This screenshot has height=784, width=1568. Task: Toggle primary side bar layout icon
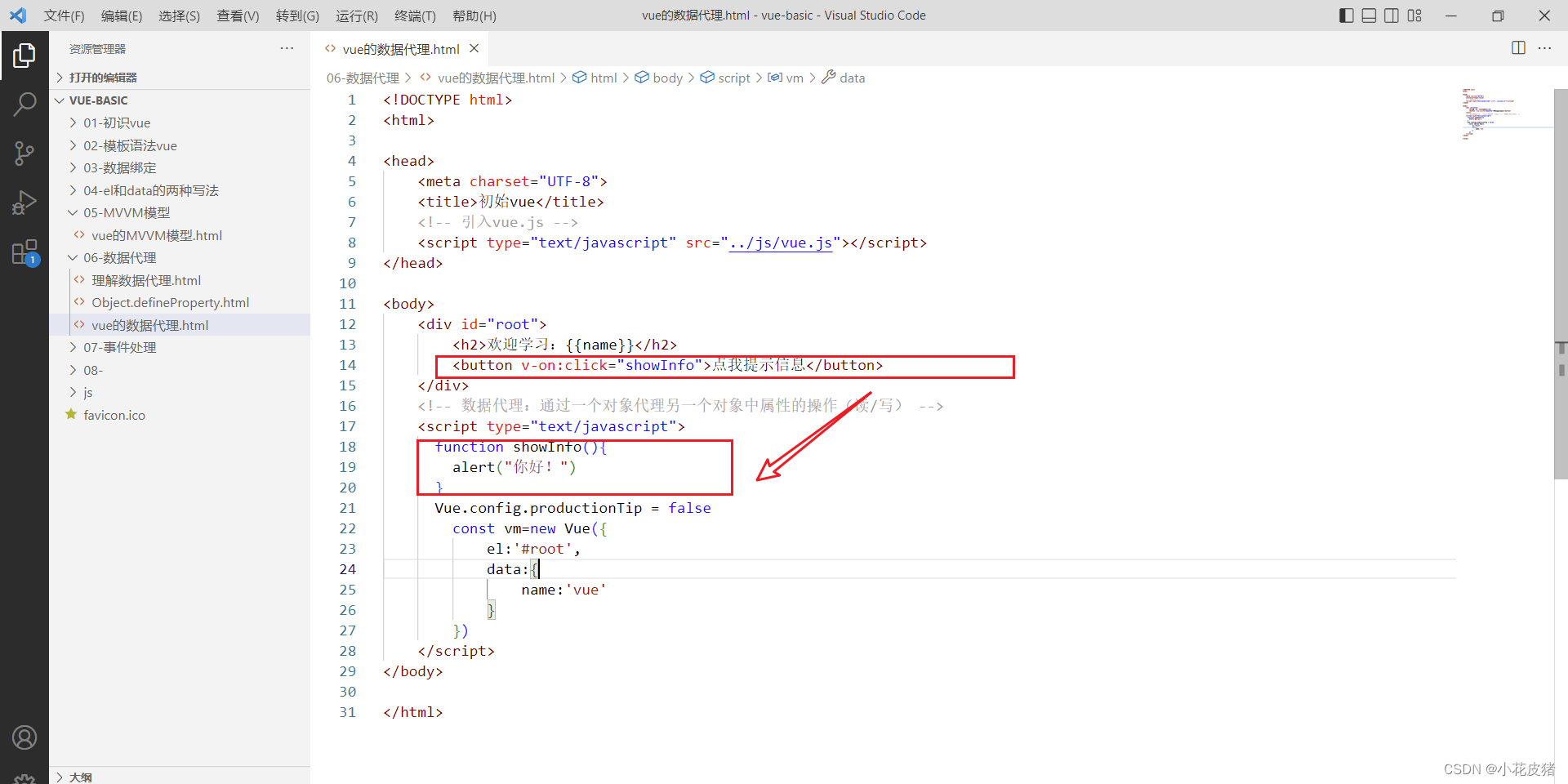1347,16
